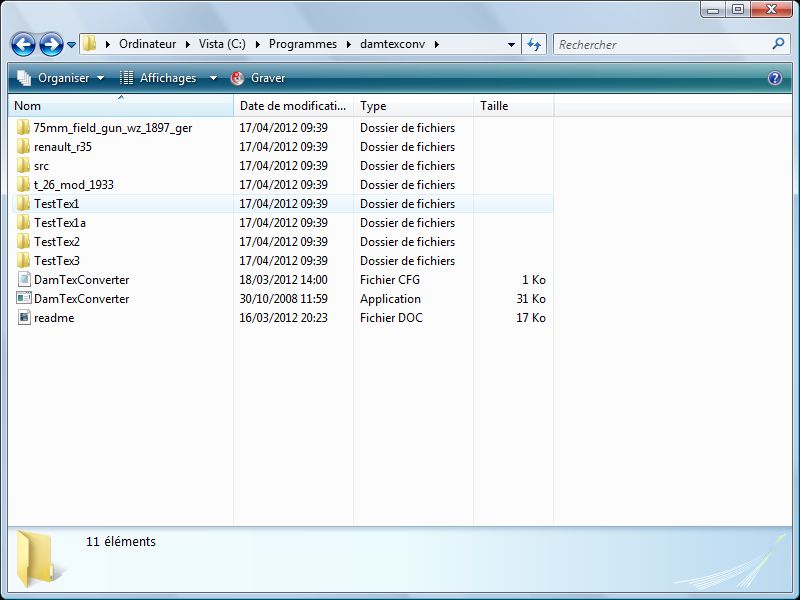Sort by the Nom column header

tap(120, 106)
